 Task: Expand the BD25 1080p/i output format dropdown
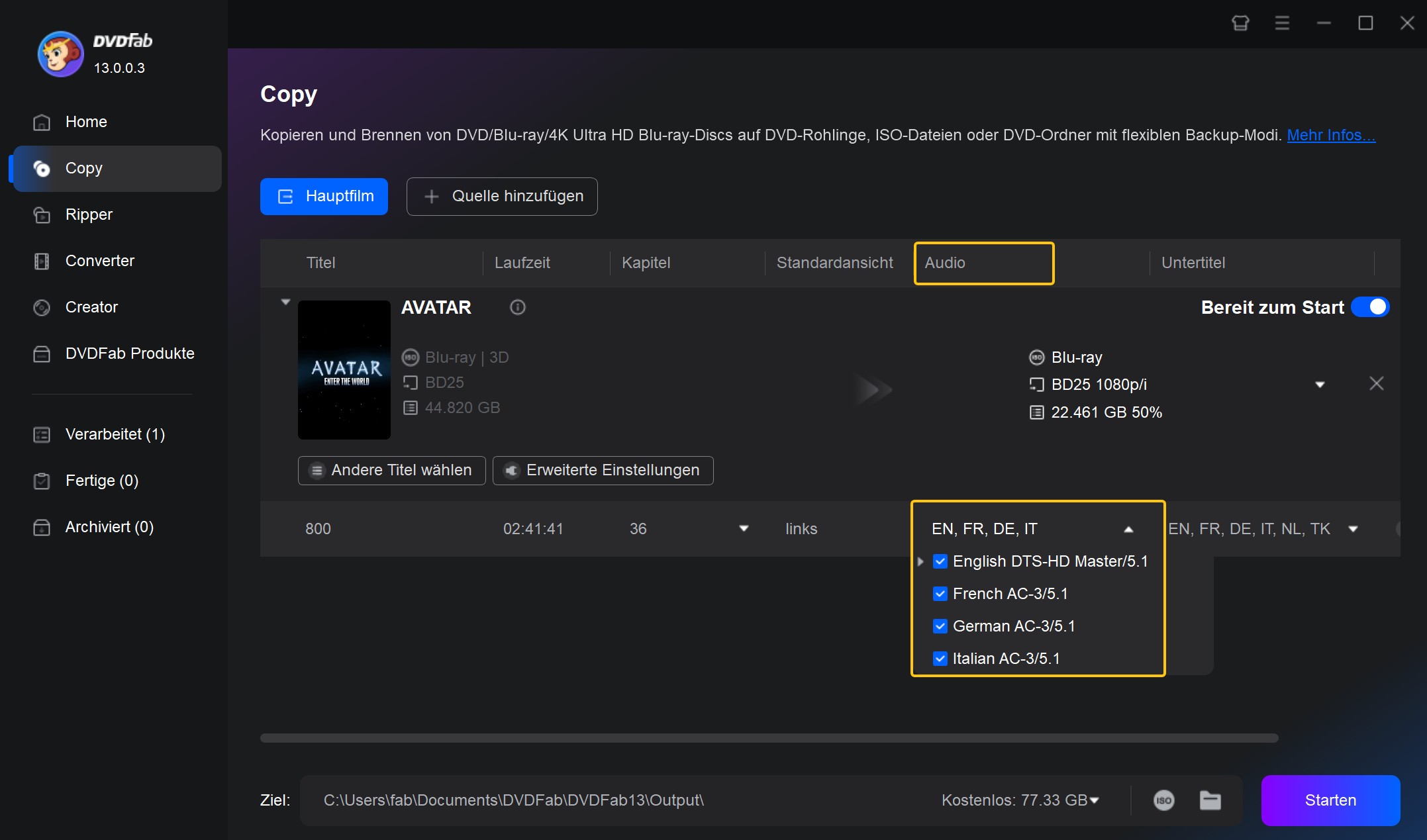[1320, 384]
